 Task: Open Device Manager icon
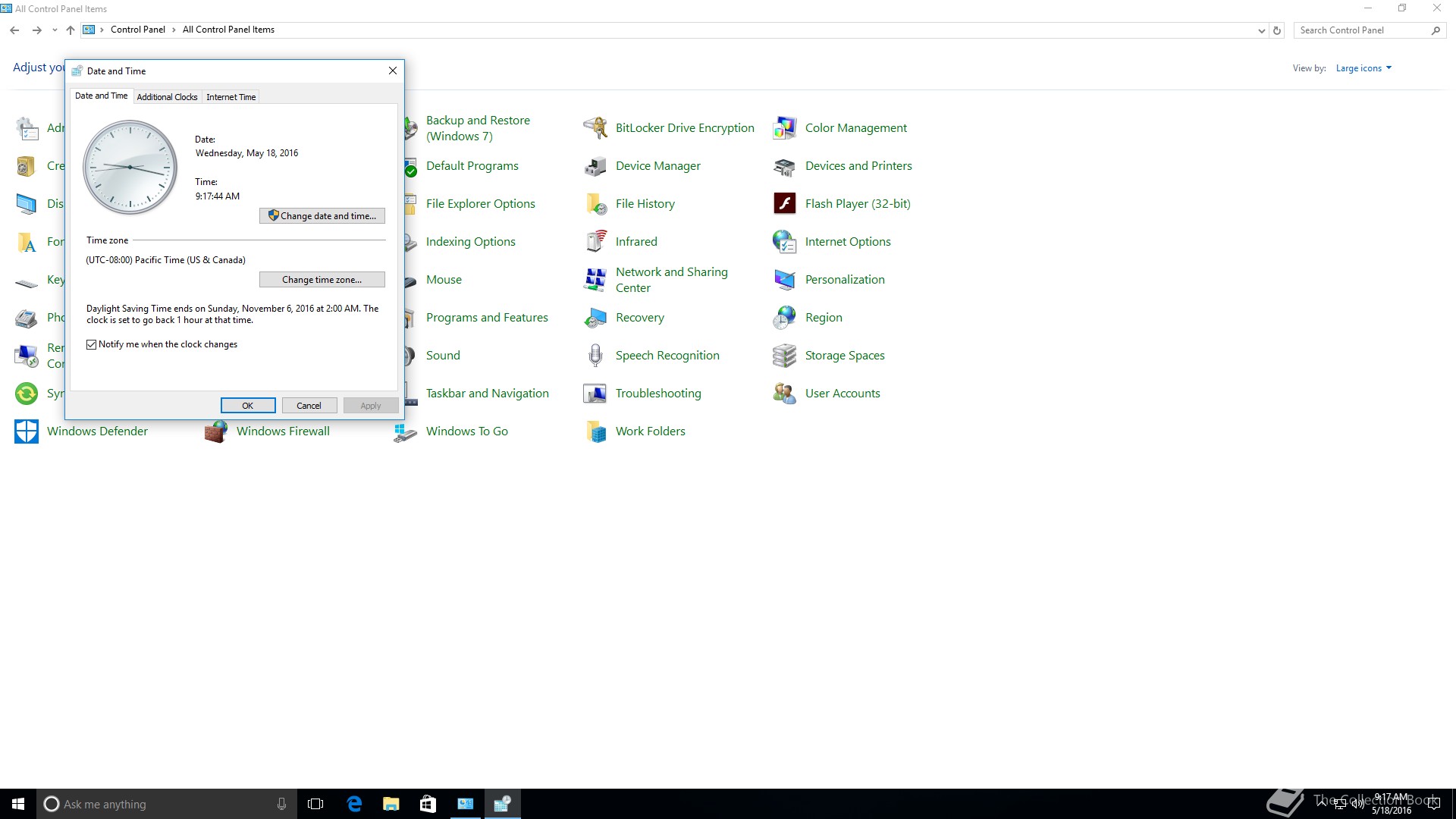pyautogui.click(x=595, y=166)
